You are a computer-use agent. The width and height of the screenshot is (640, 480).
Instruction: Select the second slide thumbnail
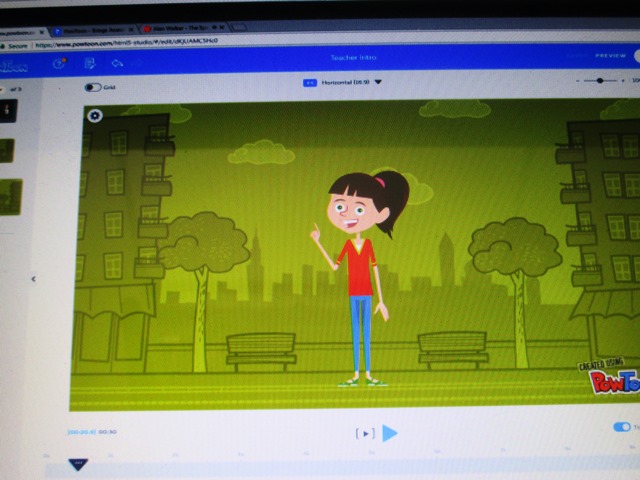7,151
